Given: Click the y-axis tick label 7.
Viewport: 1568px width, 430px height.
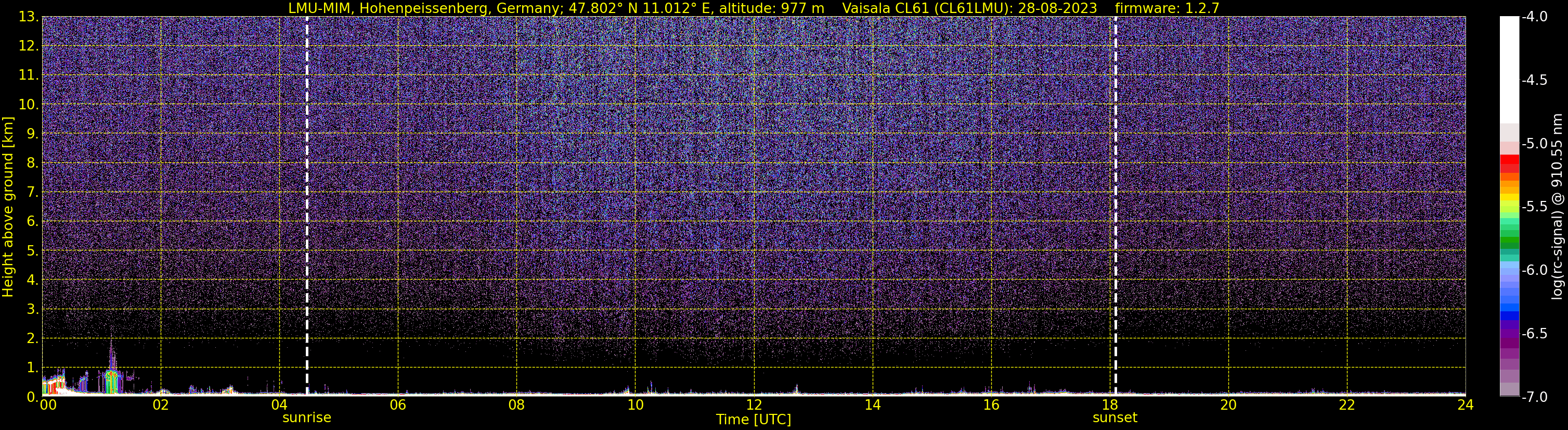Looking at the screenshot, I should [32, 192].
